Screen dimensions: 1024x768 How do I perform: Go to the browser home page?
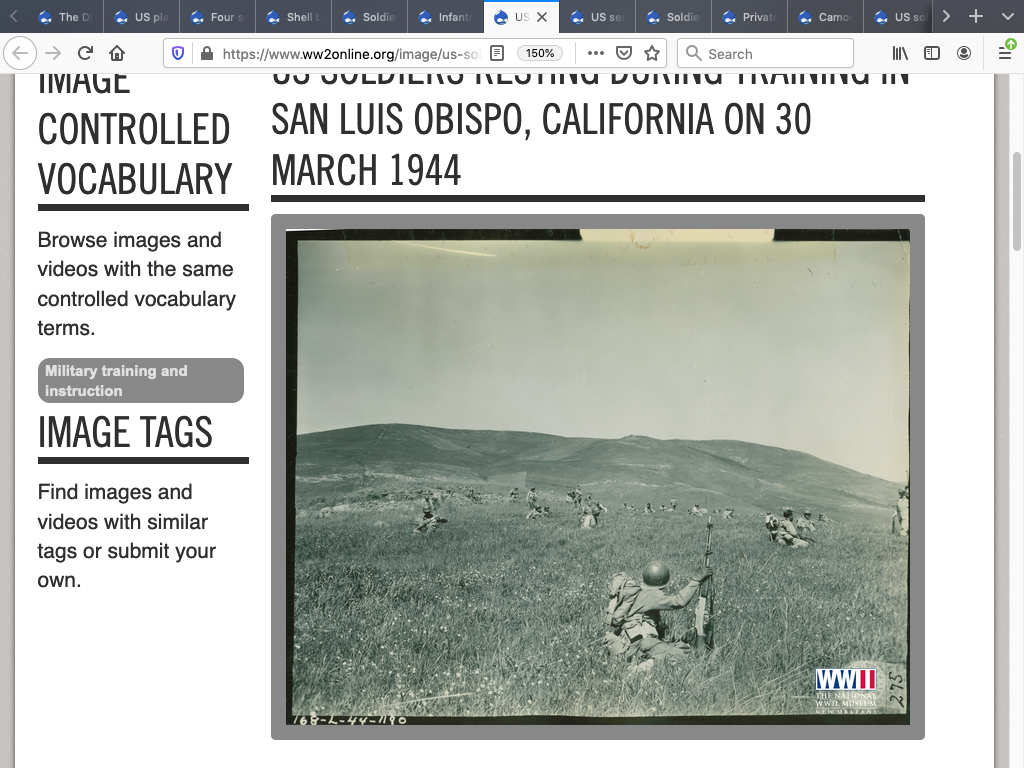[117, 53]
